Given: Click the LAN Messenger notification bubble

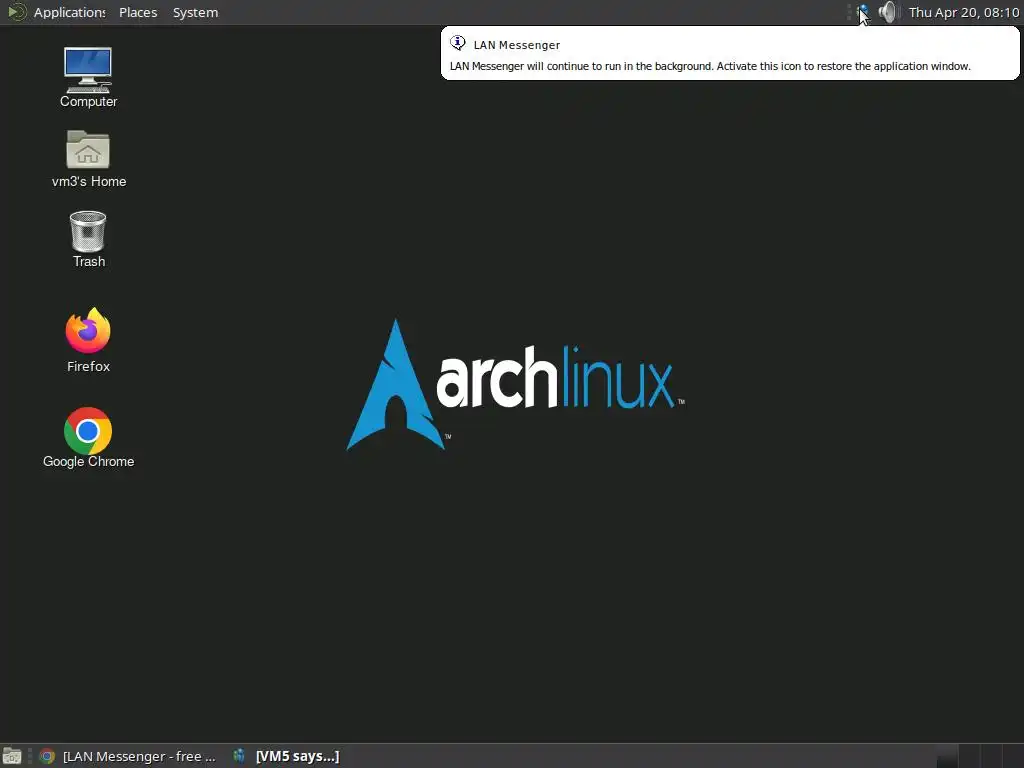Looking at the screenshot, I should (x=730, y=54).
